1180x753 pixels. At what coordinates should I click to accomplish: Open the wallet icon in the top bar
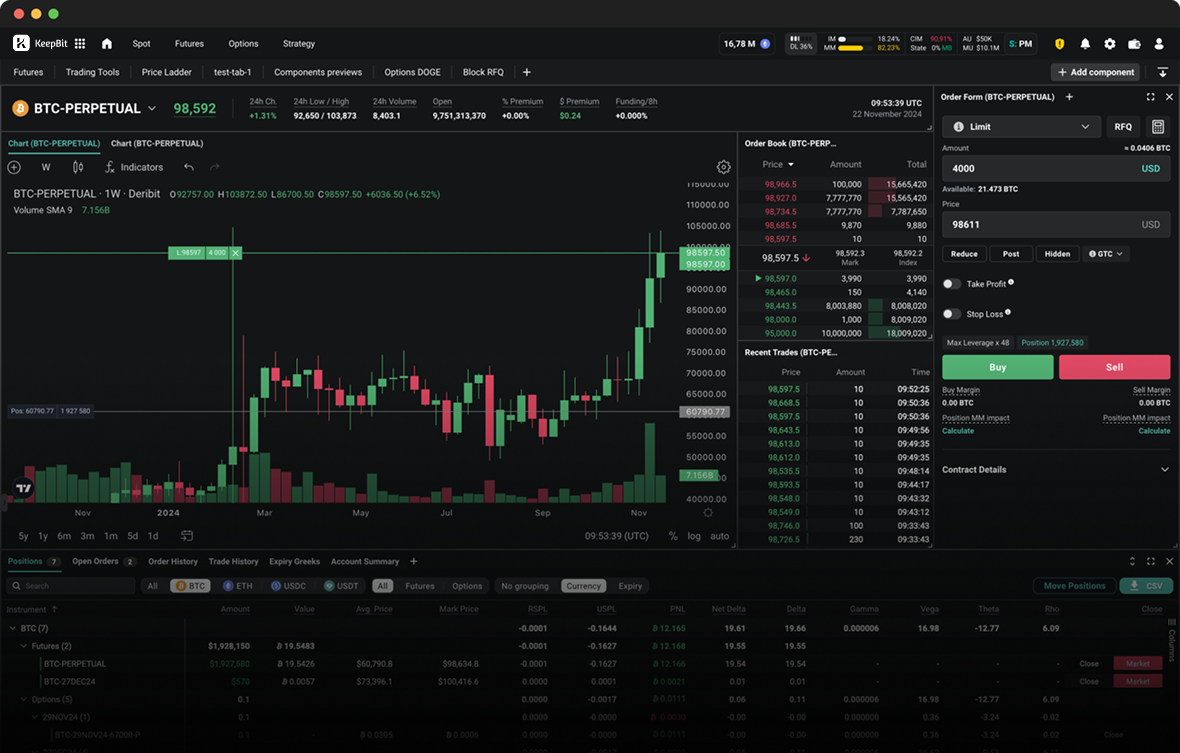[x=1134, y=43]
